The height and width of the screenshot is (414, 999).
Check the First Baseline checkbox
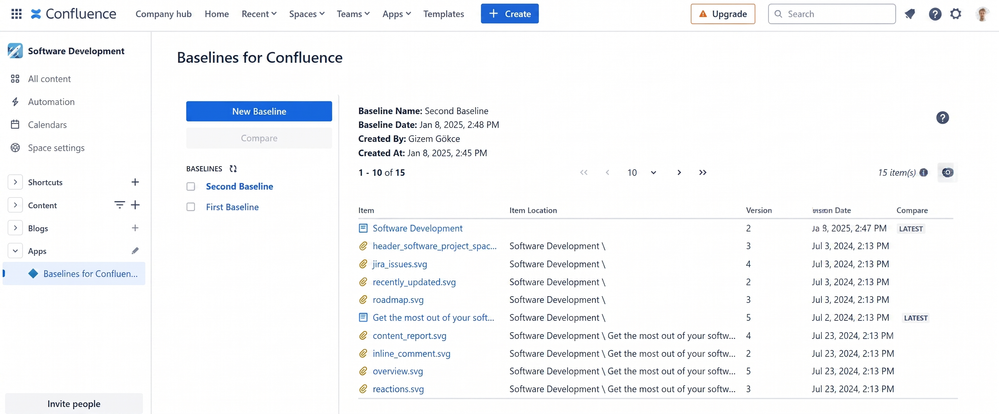click(190, 207)
